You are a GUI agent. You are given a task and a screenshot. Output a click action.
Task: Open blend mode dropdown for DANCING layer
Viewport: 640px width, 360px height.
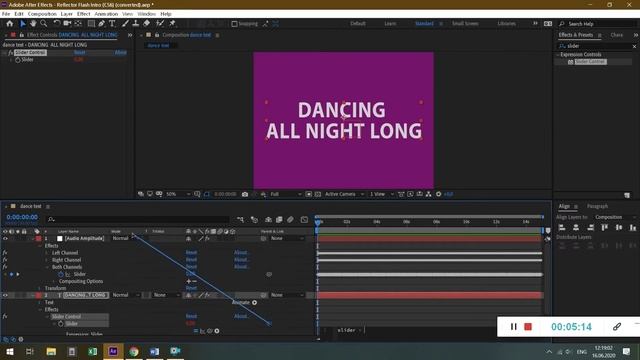pyautogui.click(x=126, y=295)
